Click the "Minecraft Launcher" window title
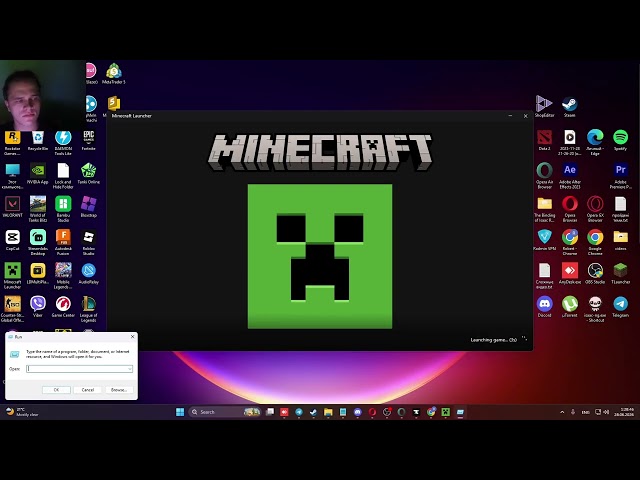The height and width of the screenshot is (480, 640). (131, 116)
